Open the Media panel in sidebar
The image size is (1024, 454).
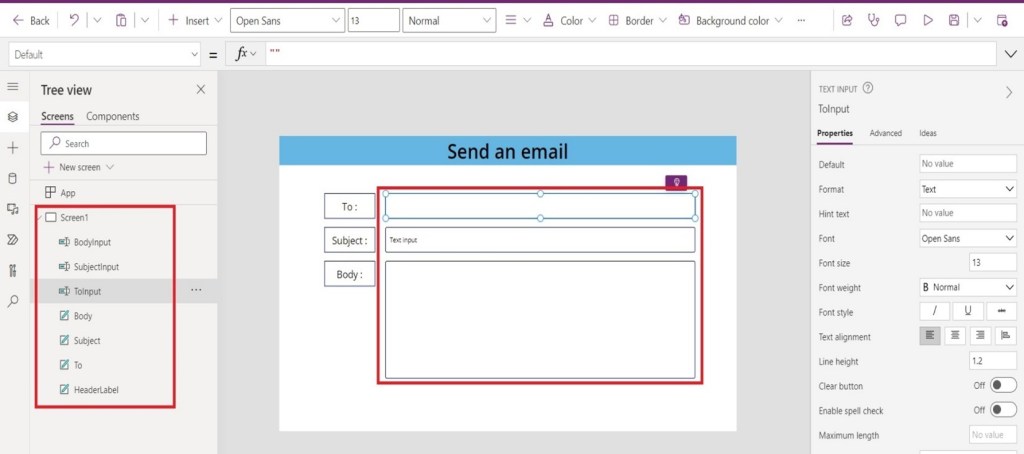coord(13,209)
